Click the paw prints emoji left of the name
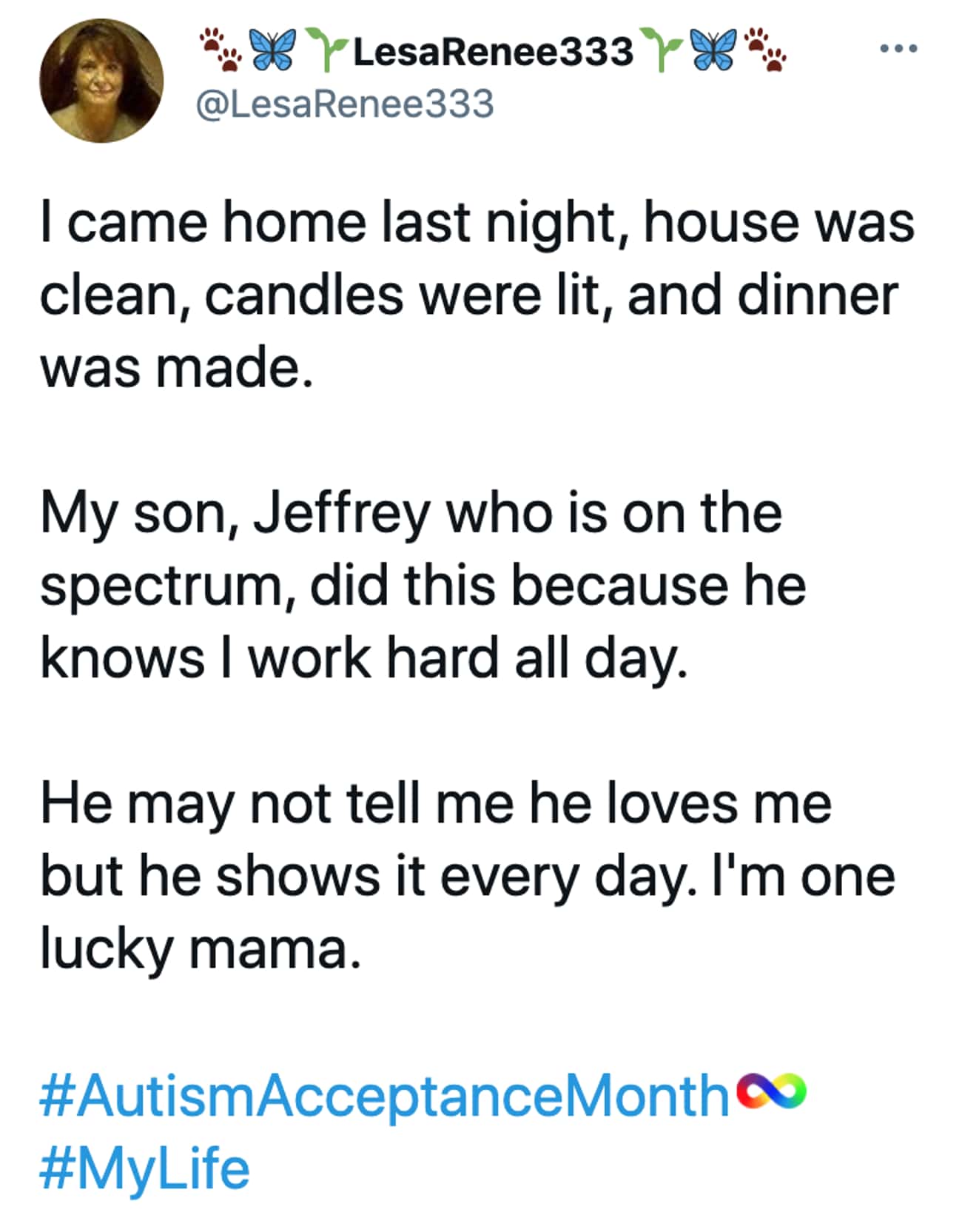Viewport: 962px width, 1232px height. 221,50
